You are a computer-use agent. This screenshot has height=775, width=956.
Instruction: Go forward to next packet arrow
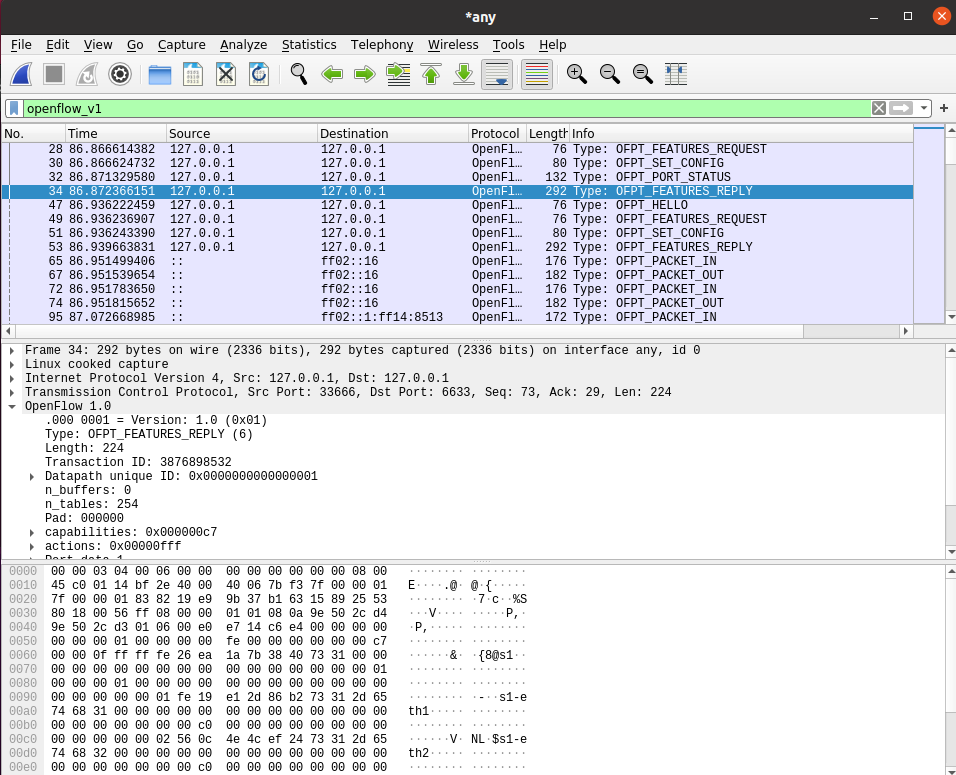(x=365, y=74)
